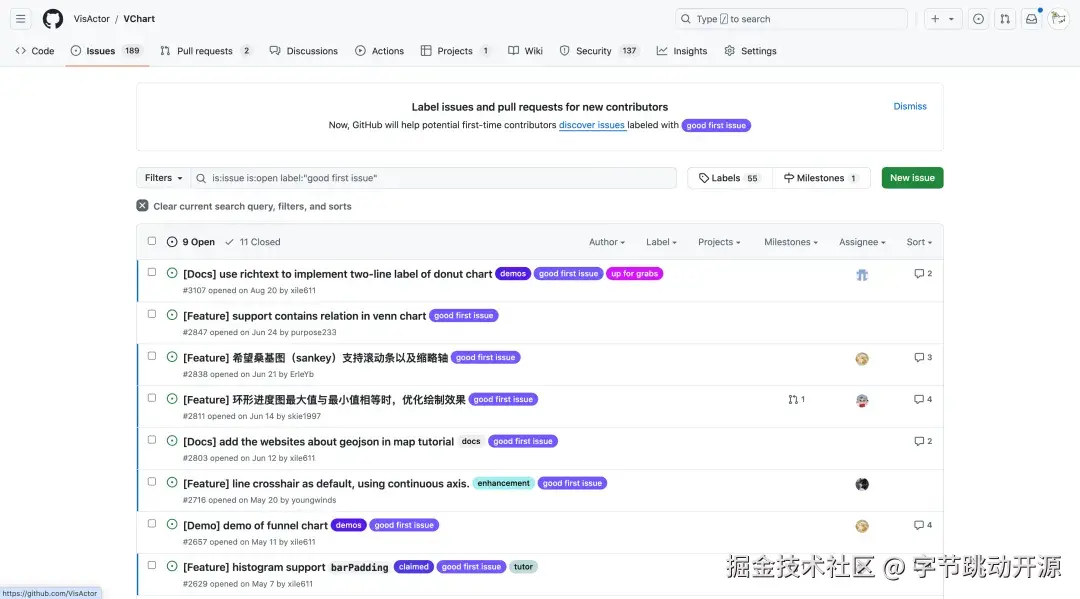Open the Actions tab
Screen dimensions: 1080x599
click(379, 50)
